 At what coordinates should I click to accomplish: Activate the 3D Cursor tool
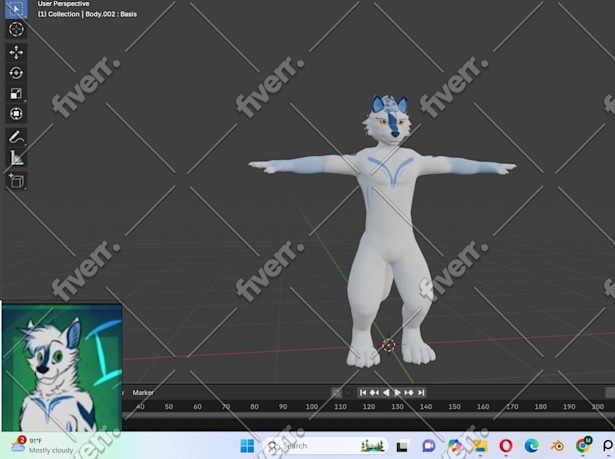coord(16,29)
